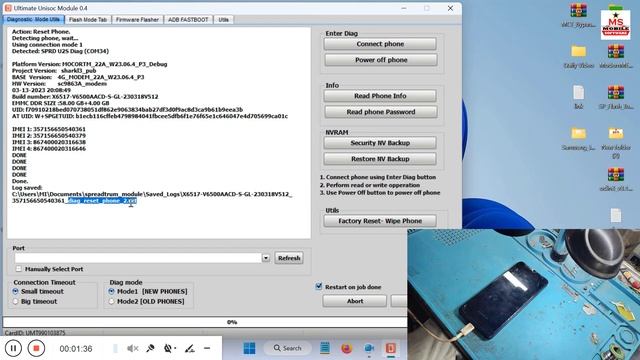Open the Samsung folder on desktop
Image resolution: width=640 pixels, height=360 pixels.
click(x=578, y=139)
